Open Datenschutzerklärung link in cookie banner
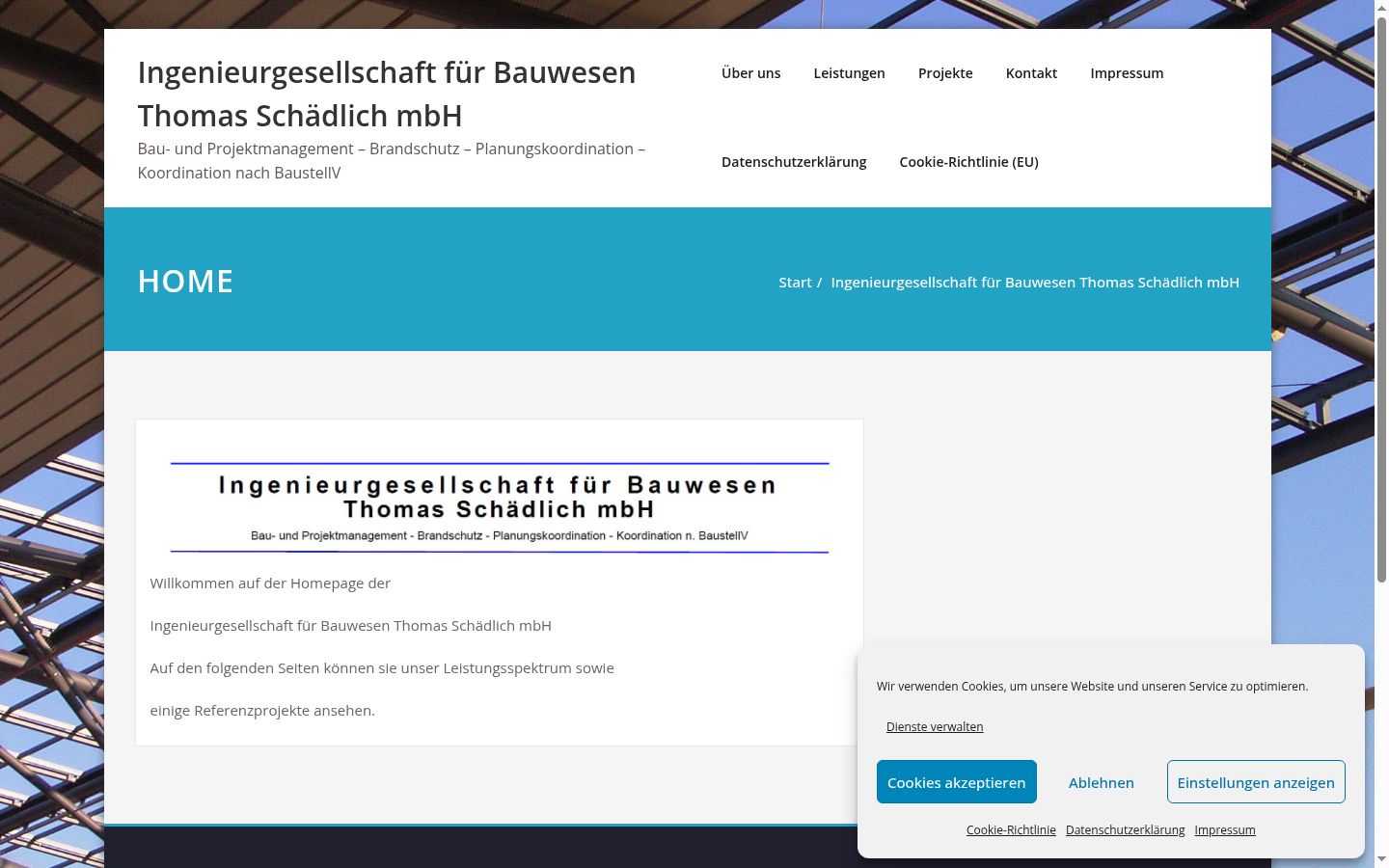 click(1125, 830)
